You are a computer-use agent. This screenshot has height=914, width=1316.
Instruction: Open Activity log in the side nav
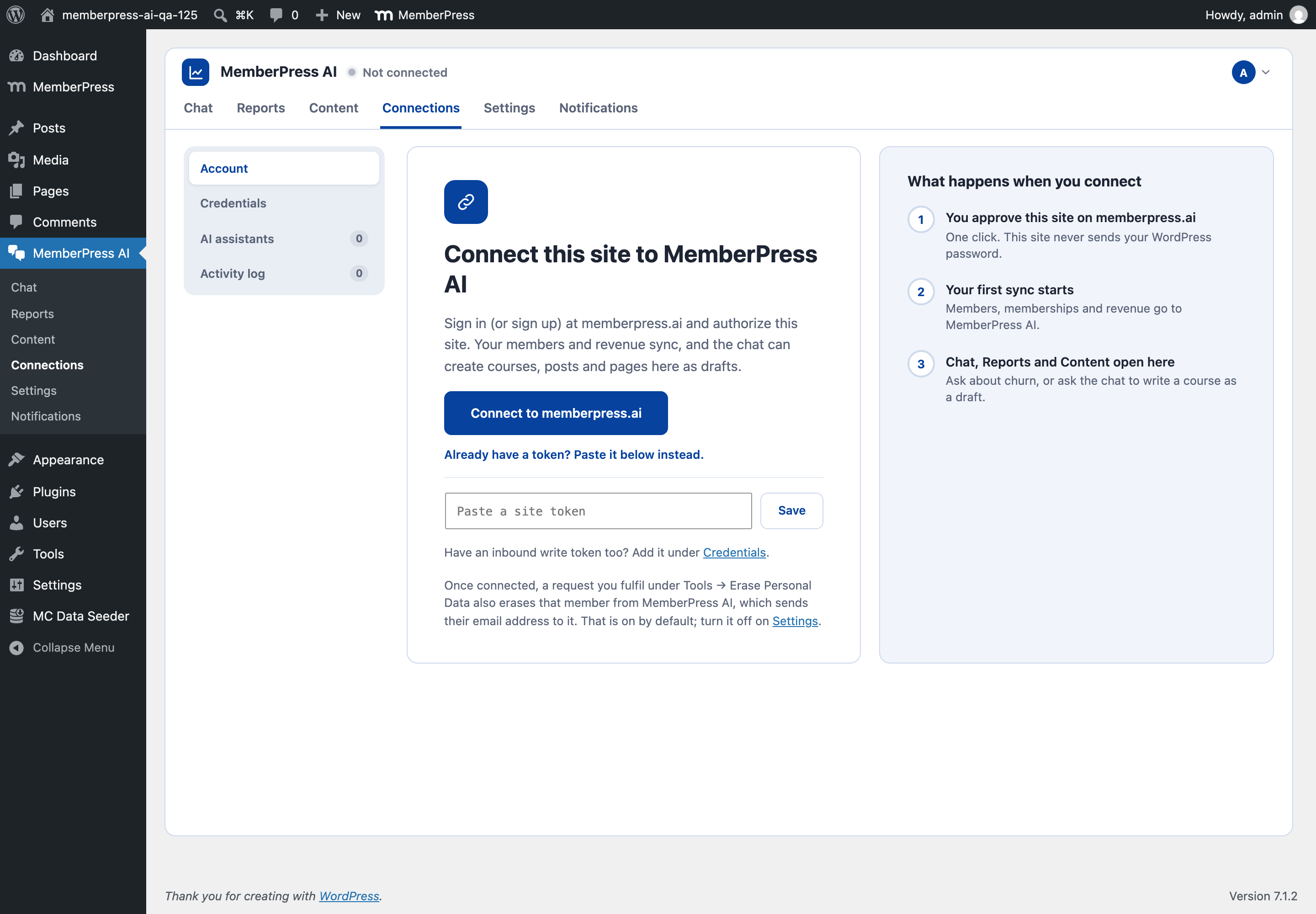tap(284, 273)
